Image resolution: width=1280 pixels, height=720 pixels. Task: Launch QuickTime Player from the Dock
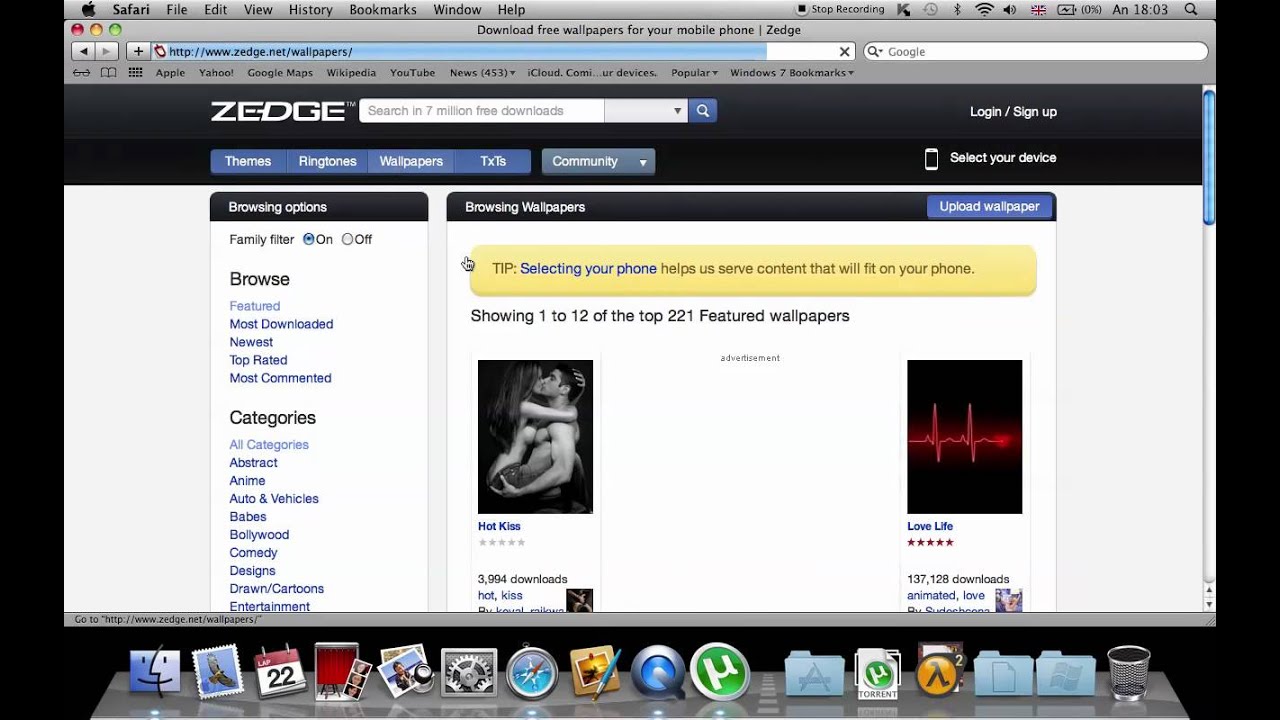657,671
